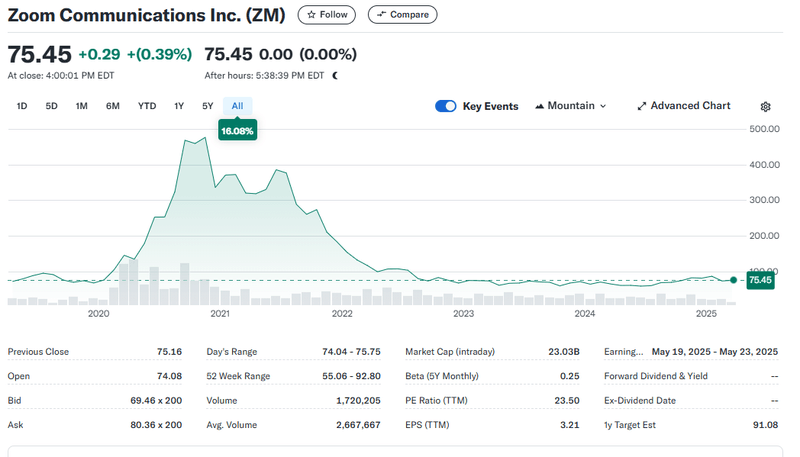The height and width of the screenshot is (457, 800).
Task: Switch chart to 6M range
Action: click(x=113, y=106)
